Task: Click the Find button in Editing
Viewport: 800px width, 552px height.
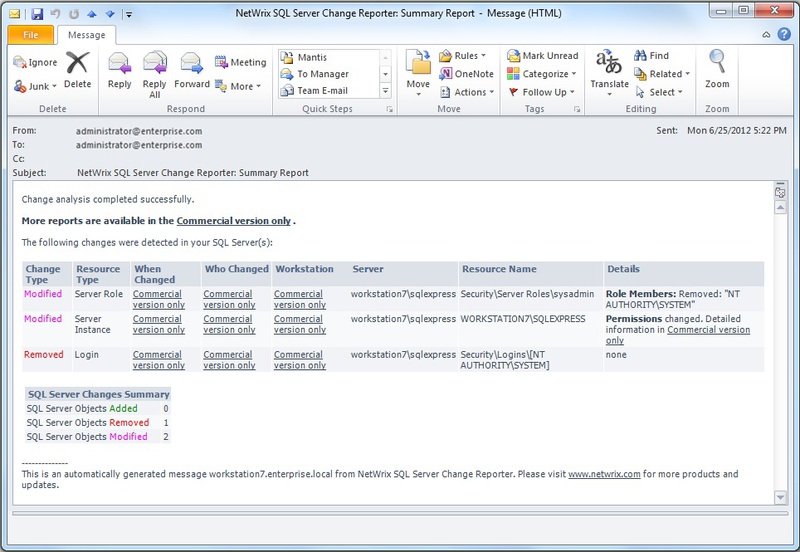Action: [652, 56]
